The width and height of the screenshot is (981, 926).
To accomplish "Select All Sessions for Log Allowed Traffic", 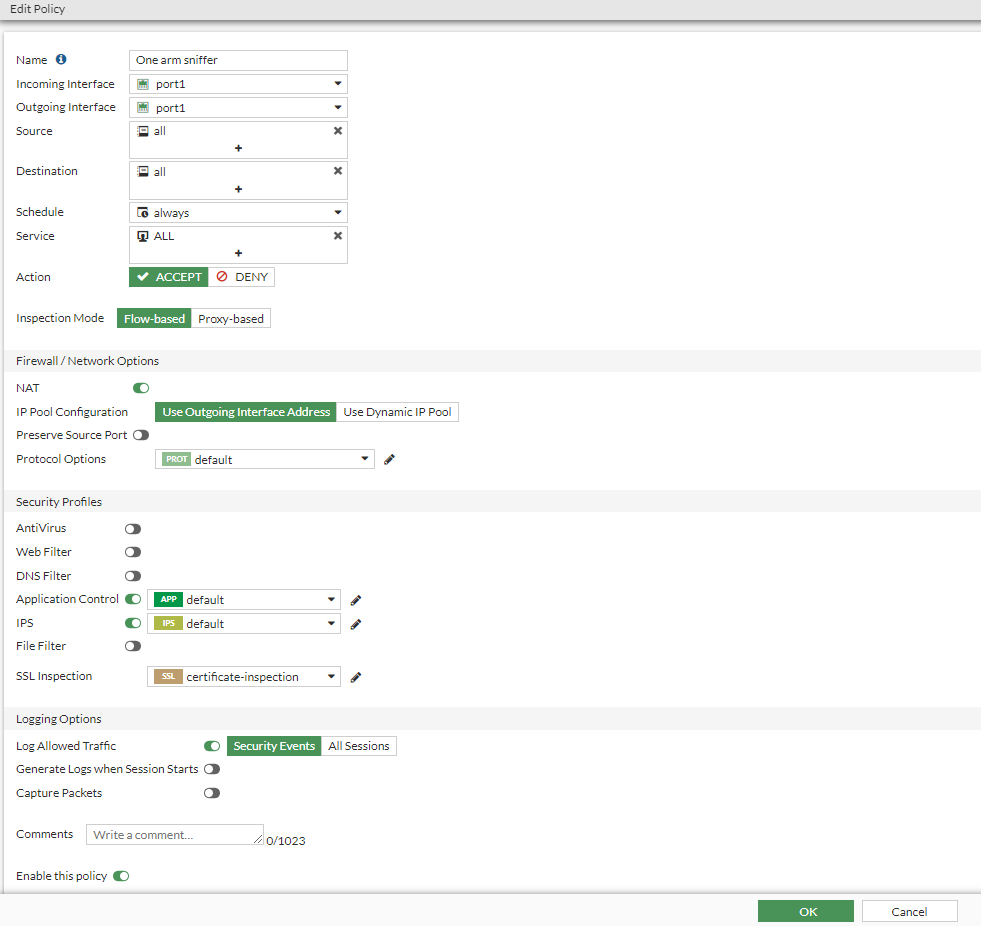I will pos(358,745).
